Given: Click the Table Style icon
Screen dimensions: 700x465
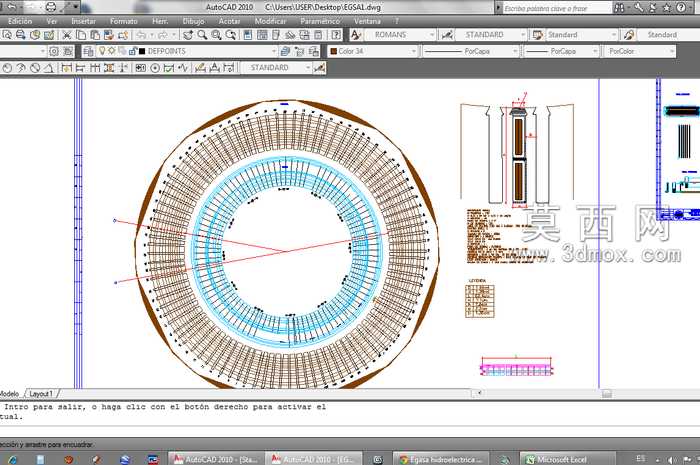Looking at the screenshot, I should [538, 35].
